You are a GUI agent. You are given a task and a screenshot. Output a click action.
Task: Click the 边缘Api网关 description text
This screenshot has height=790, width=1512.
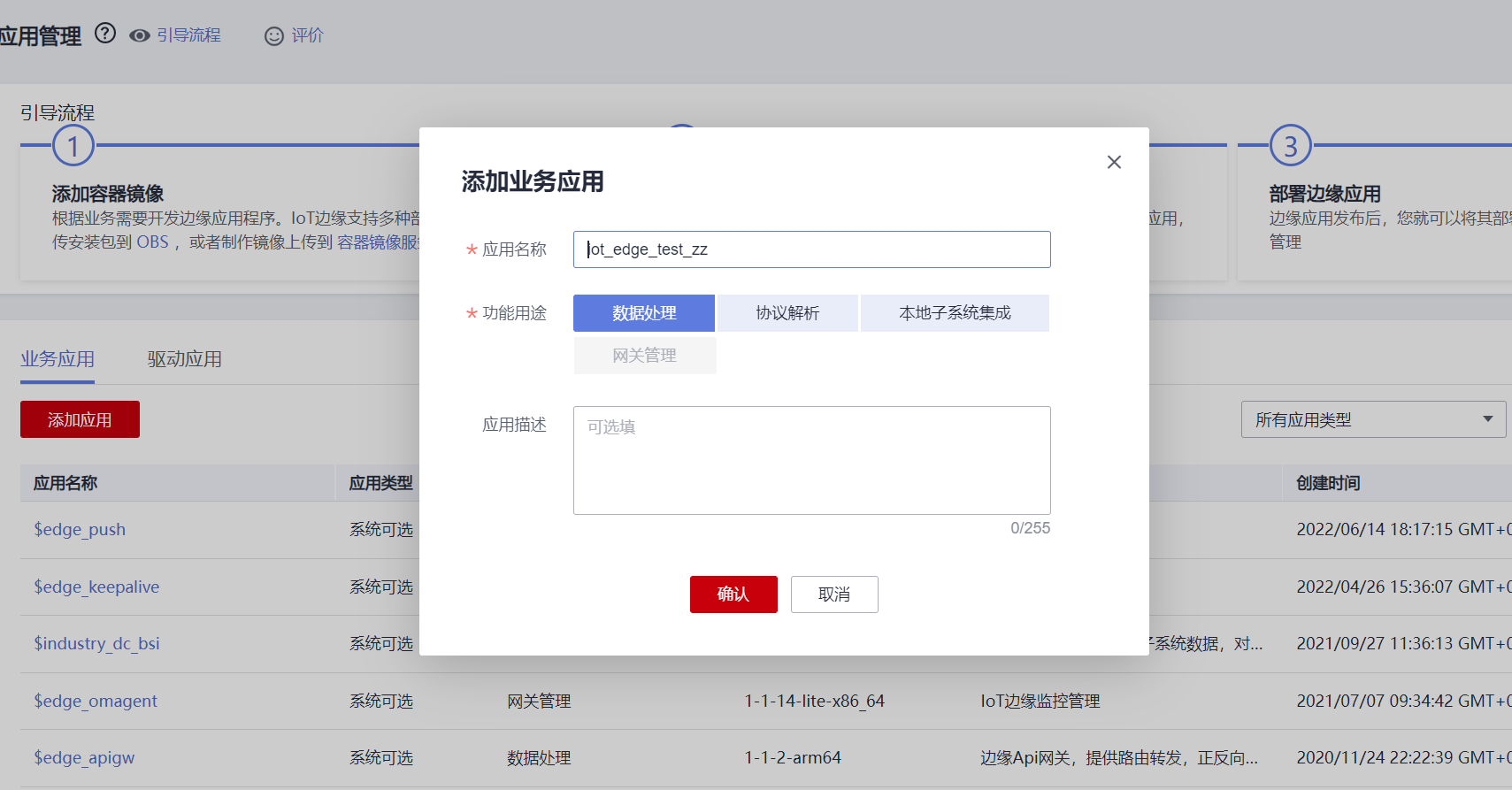point(1119,757)
